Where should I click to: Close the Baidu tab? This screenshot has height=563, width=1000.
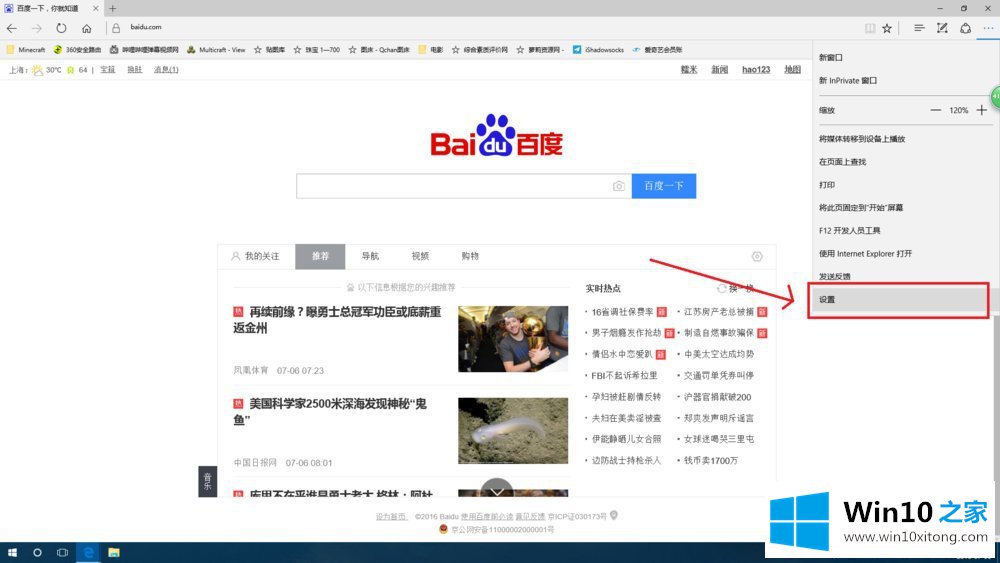coord(96,8)
